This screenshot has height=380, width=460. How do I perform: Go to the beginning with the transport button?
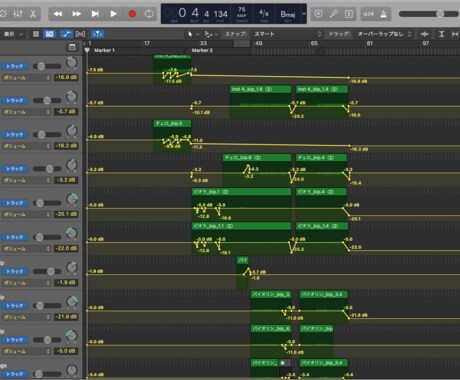[x=95, y=14]
